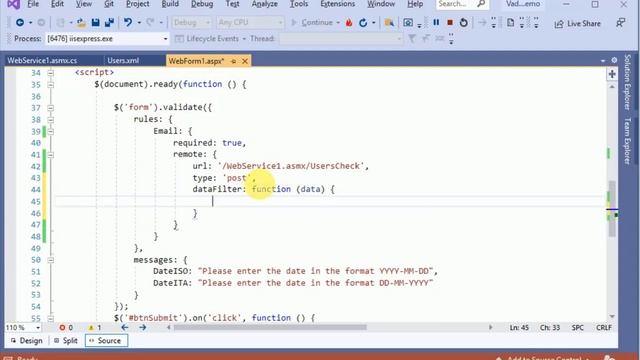Click the Open File folder icon
The height and width of the screenshot is (360, 640).
click(x=81, y=23)
